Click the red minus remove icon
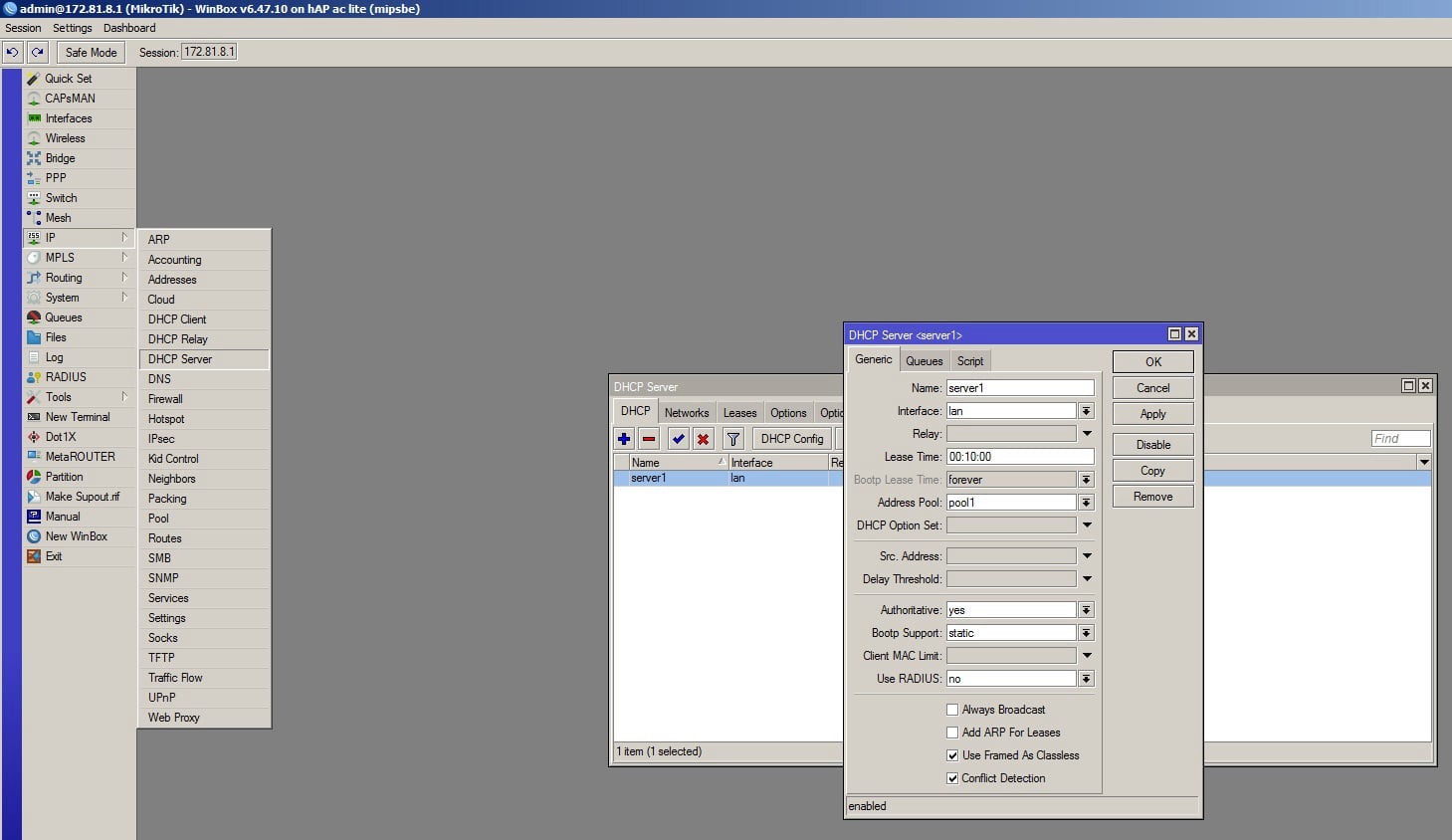 649,439
